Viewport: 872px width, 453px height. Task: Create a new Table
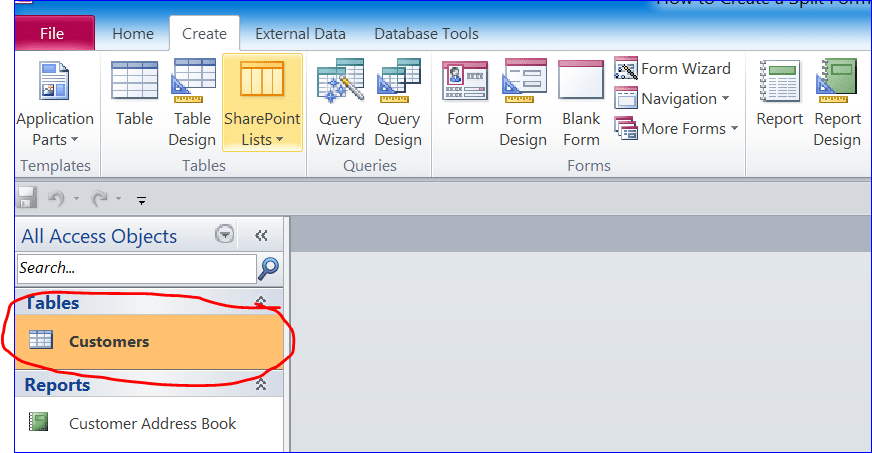(135, 94)
